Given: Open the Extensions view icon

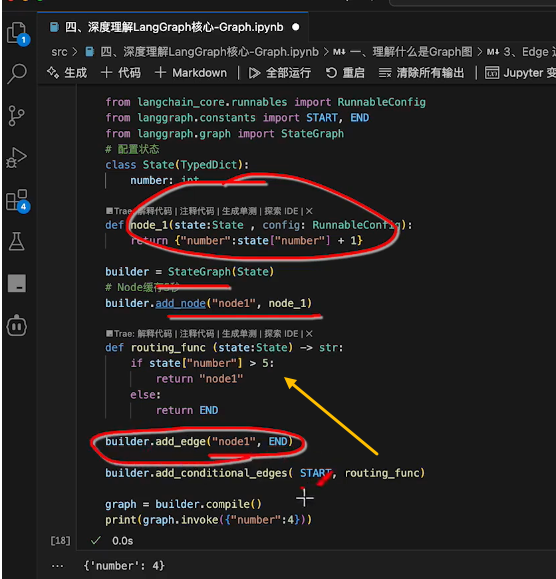Looking at the screenshot, I should pos(17,201).
